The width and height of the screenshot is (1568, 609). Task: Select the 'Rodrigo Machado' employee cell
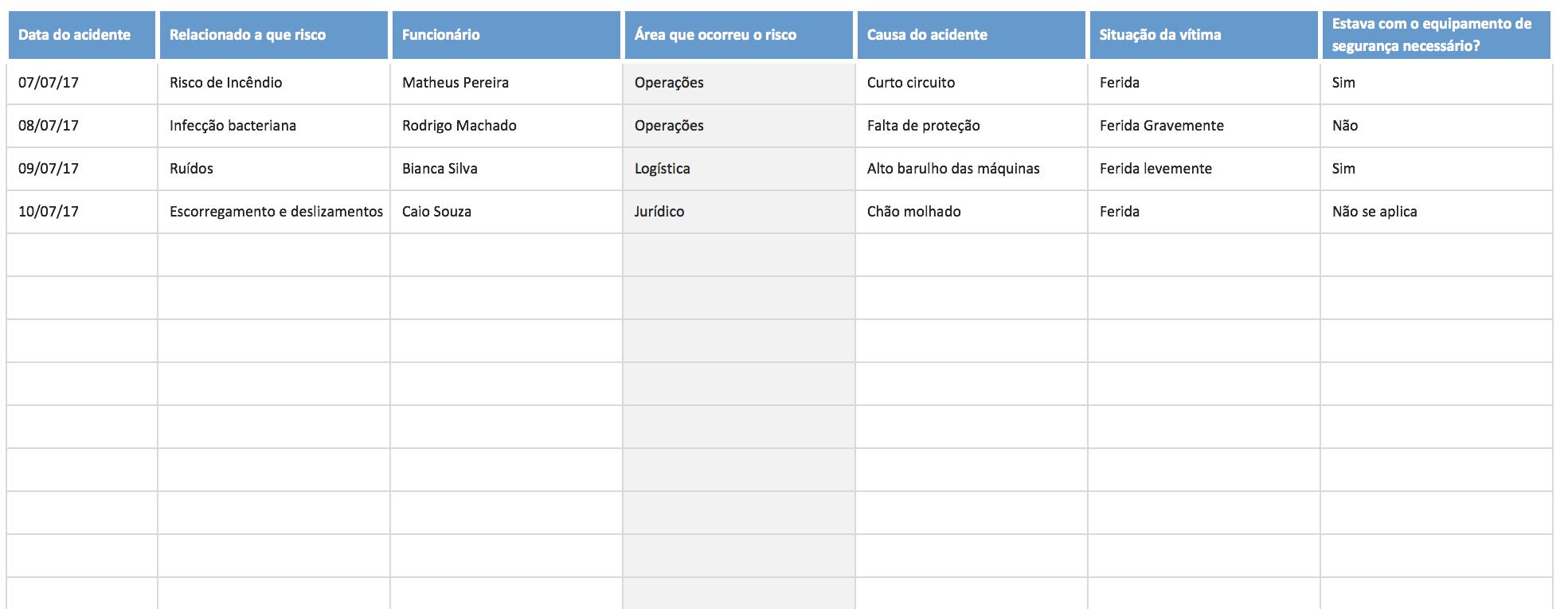tap(506, 126)
